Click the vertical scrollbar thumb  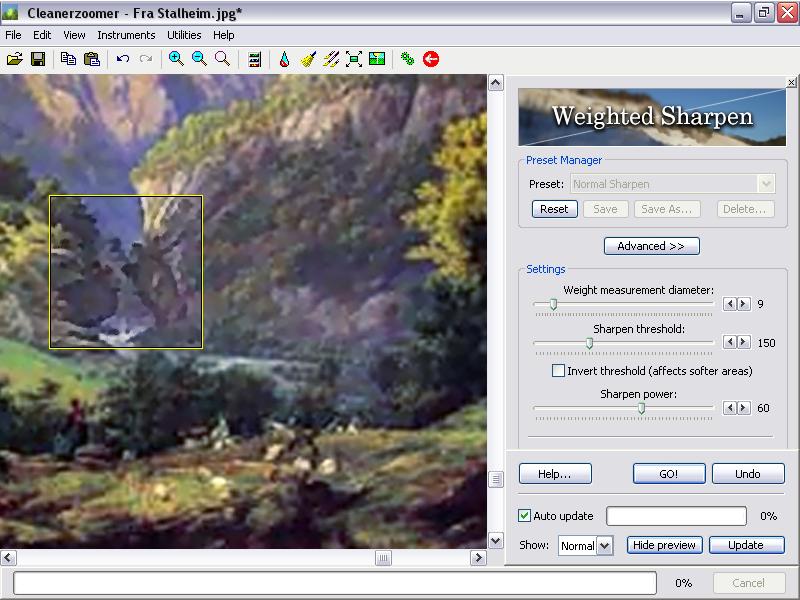[x=496, y=479]
